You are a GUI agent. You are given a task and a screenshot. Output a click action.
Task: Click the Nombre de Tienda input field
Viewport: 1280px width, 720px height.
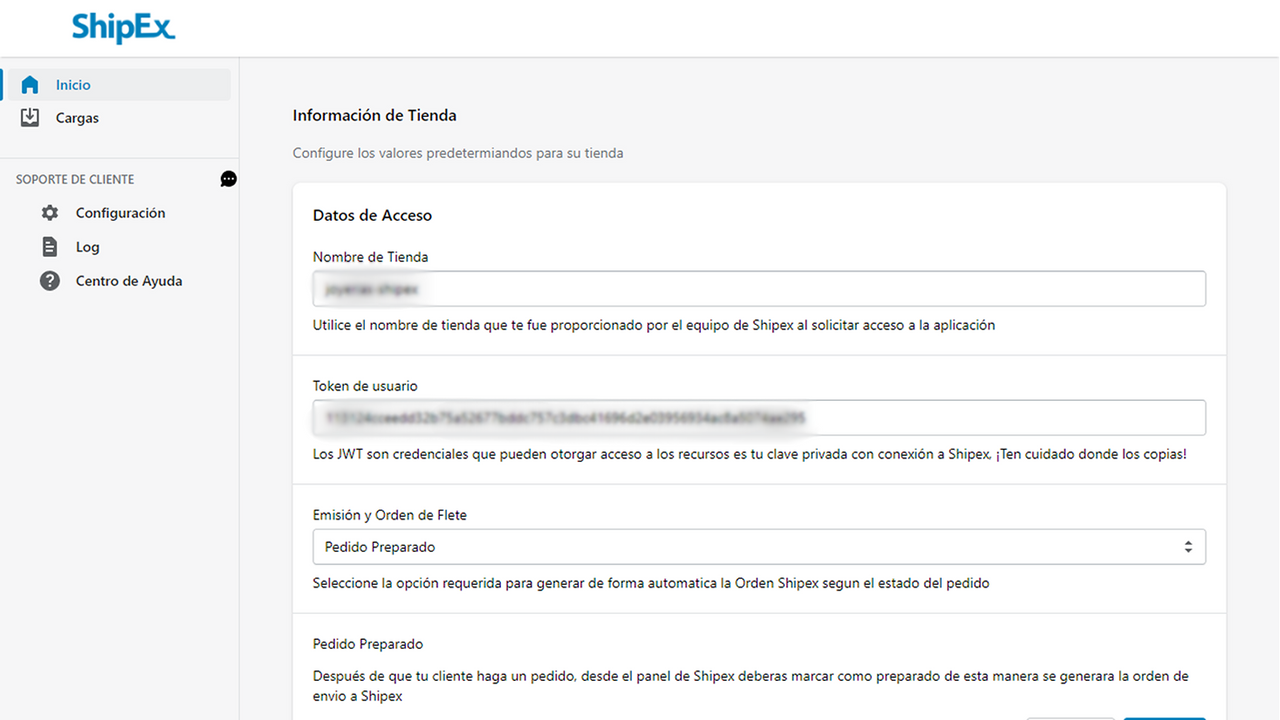[759, 289]
